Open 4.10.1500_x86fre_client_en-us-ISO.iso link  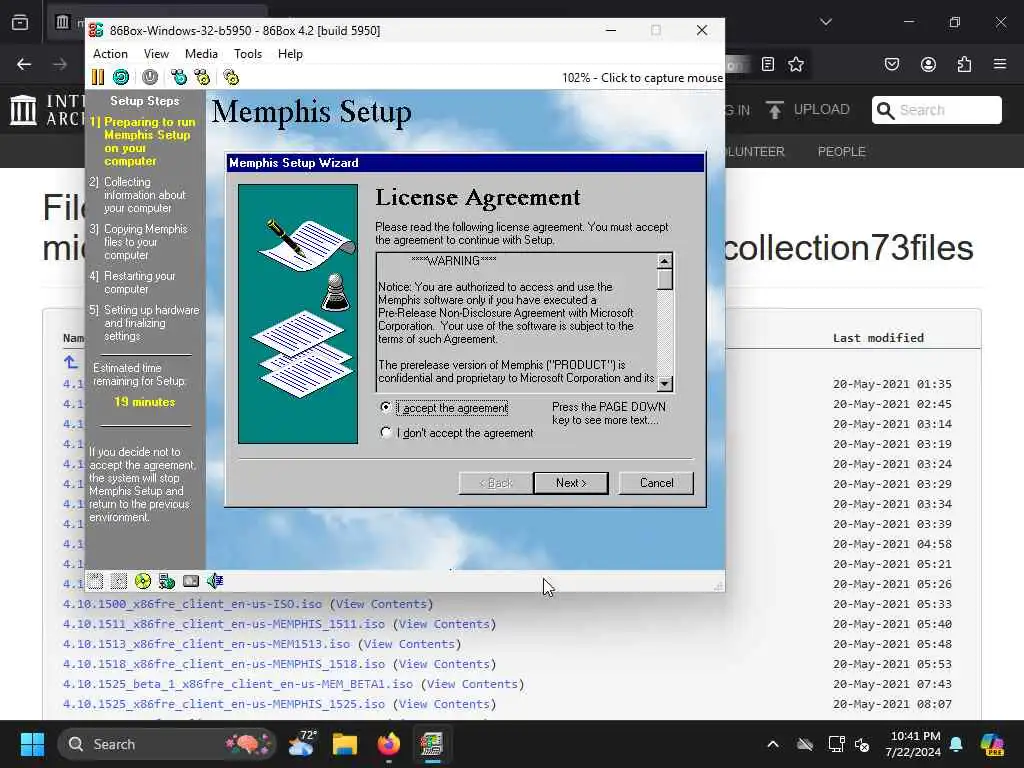(x=192, y=604)
